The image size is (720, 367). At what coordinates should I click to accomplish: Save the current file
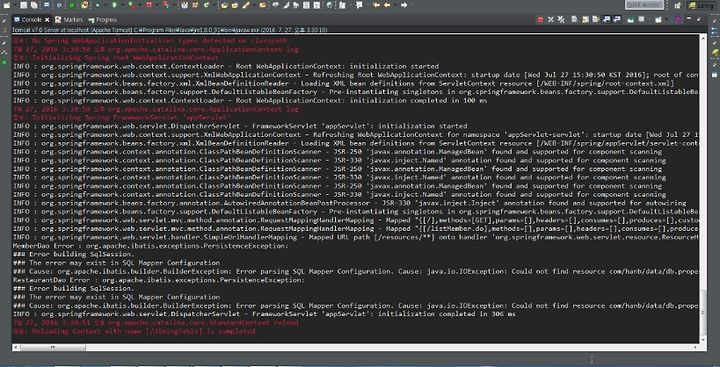tap(24, 5)
